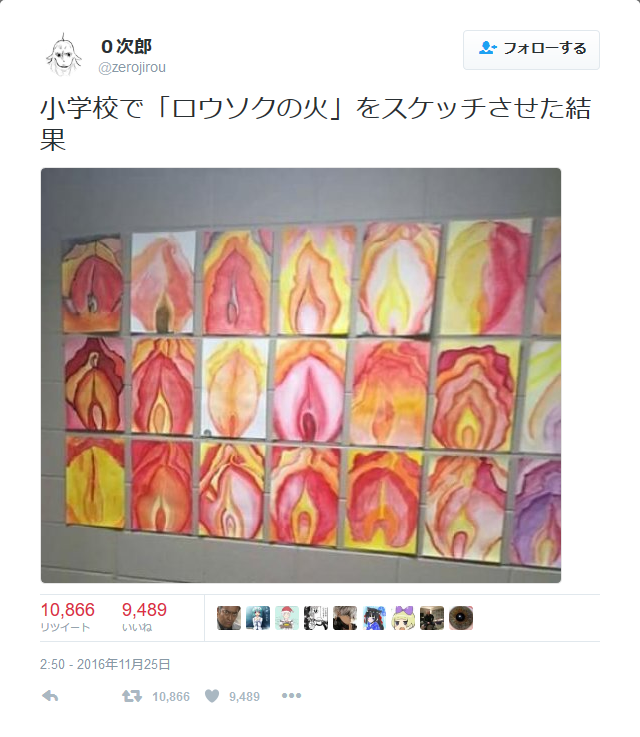640x737 pixels.
Task: Open the attached wall paintings photo
Action: tap(301, 375)
